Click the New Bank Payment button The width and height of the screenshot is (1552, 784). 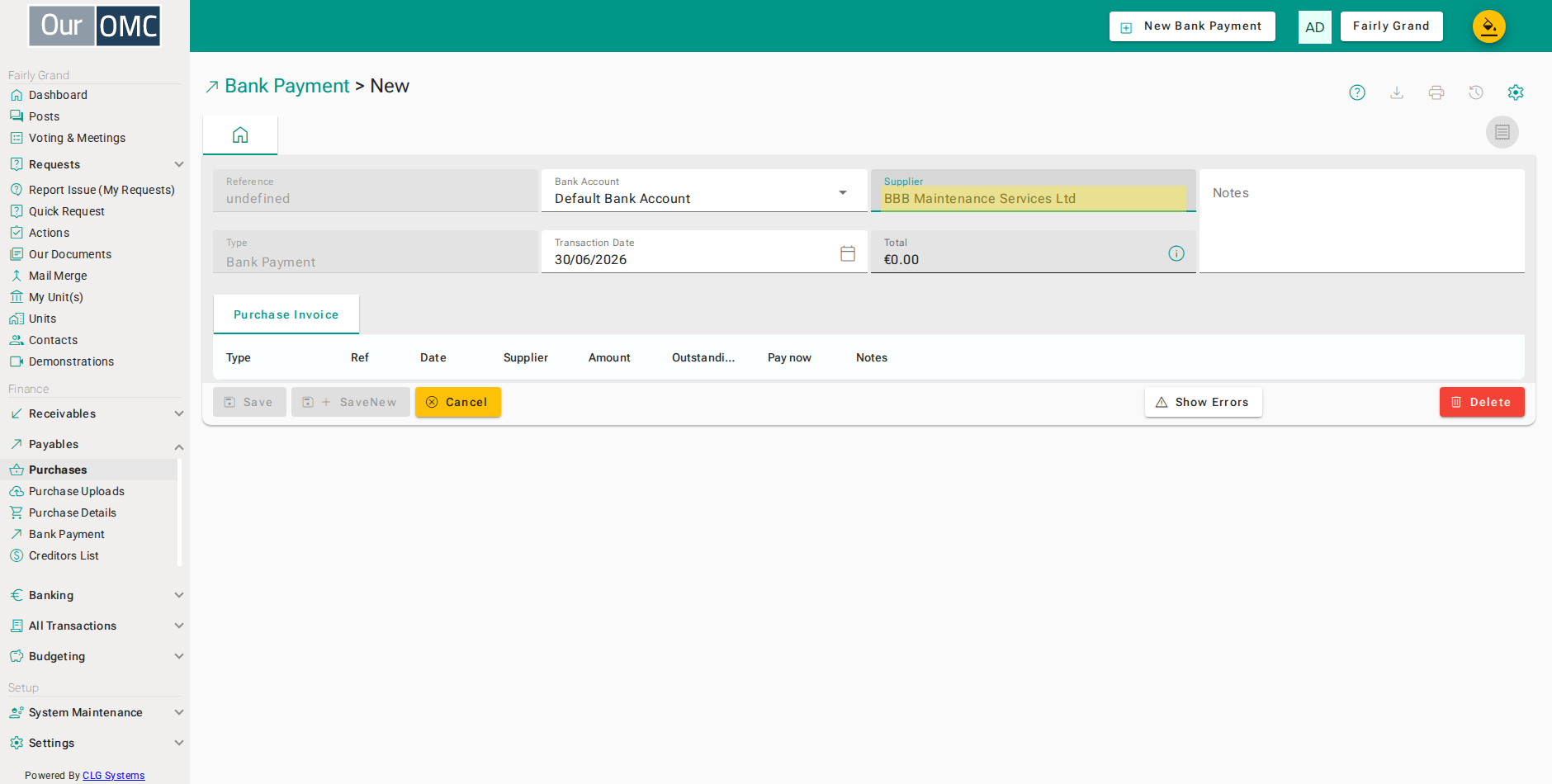1192,26
